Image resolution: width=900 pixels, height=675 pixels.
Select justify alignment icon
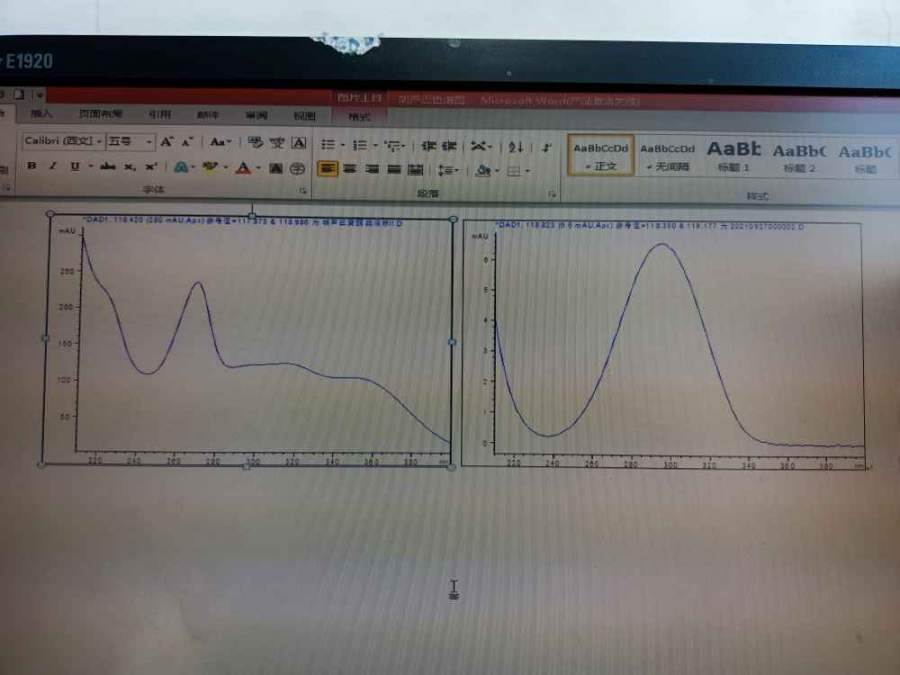tap(394, 169)
